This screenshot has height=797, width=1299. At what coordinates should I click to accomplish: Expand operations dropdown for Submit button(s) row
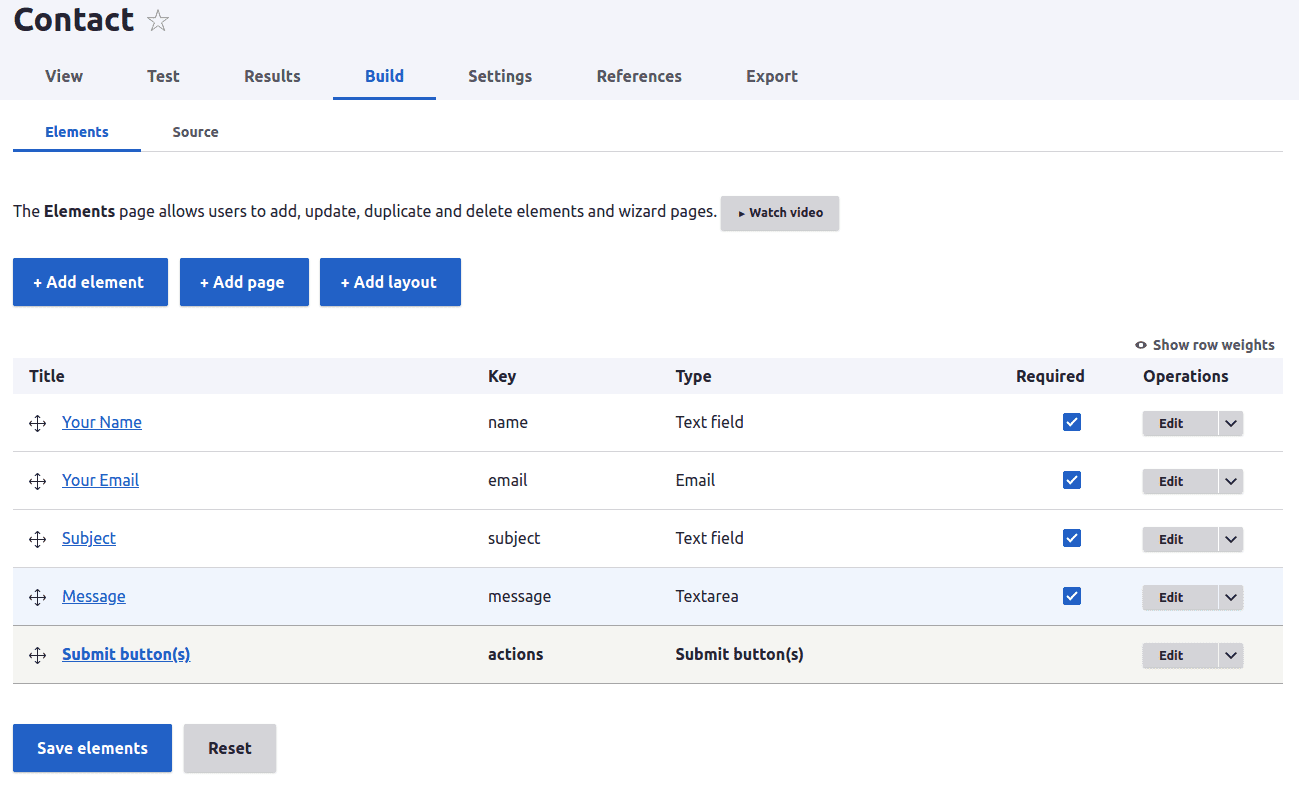coord(1231,655)
